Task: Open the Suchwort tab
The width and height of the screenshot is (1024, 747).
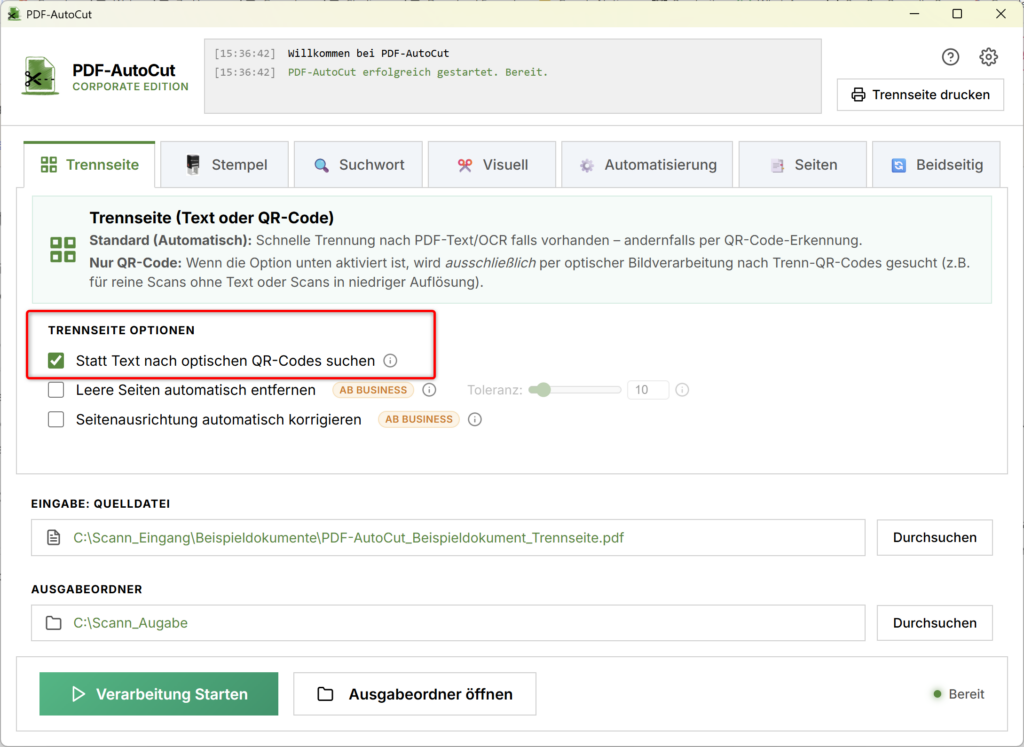Action: point(359,165)
